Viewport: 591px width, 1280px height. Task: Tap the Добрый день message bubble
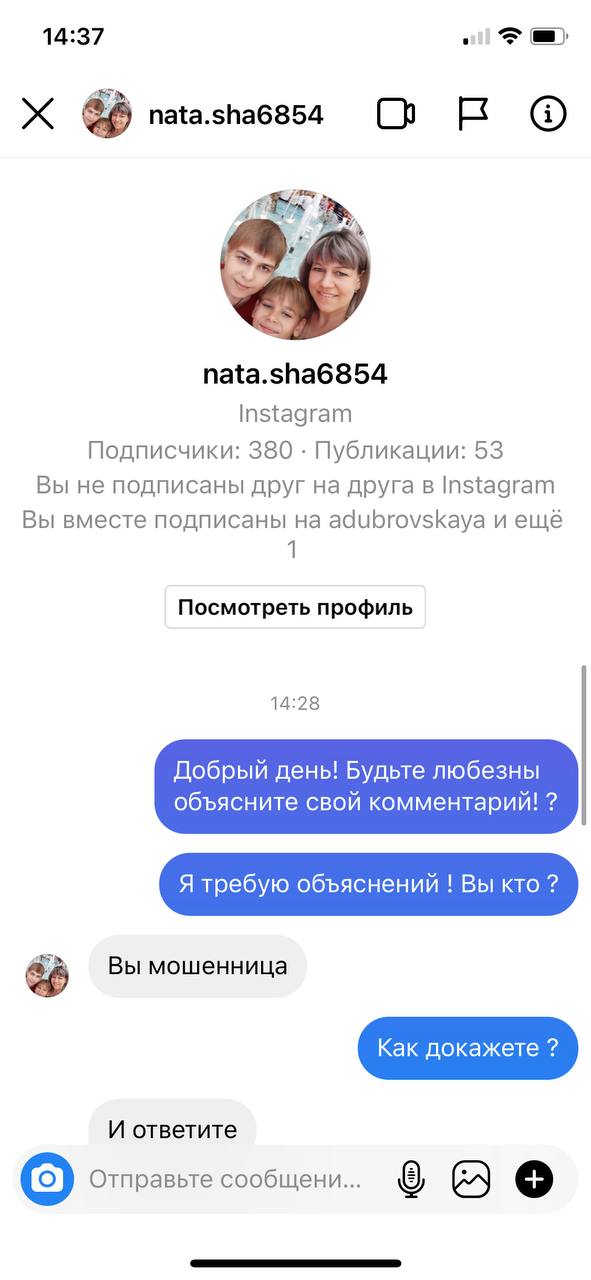click(x=366, y=787)
